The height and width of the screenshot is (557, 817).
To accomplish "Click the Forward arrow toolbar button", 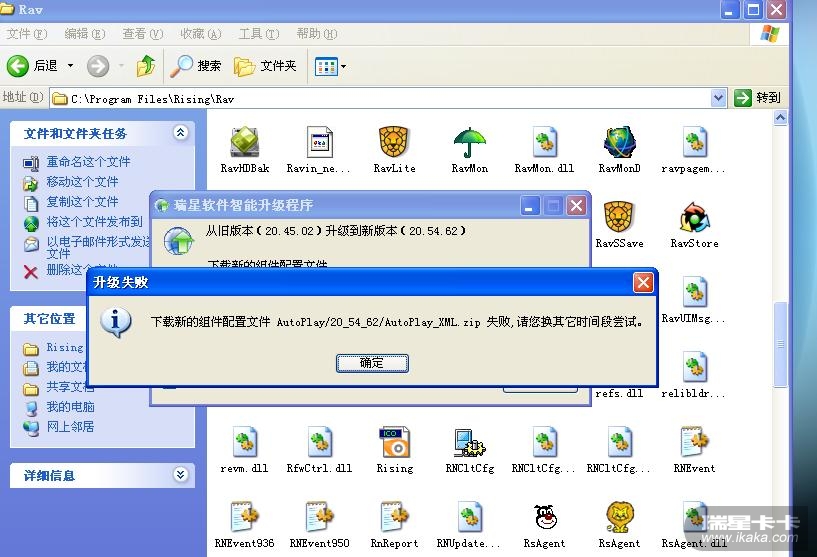I will tap(98, 66).
